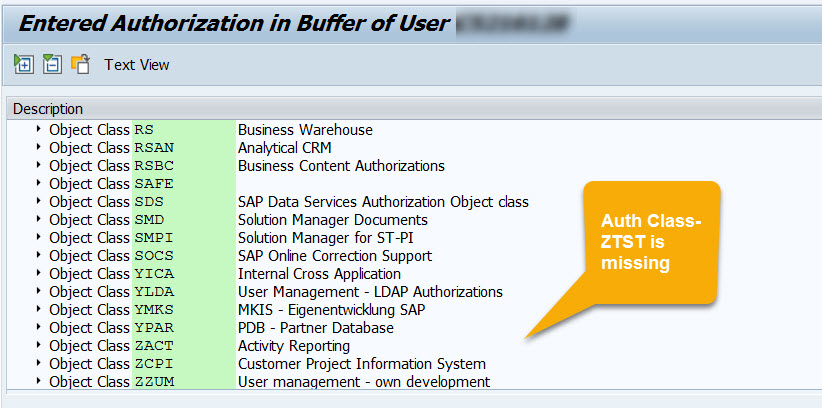Click the Collapse subtree toolbar icon
The height and width of the screenshot is (408, 822).
click(x=52, y=65)
